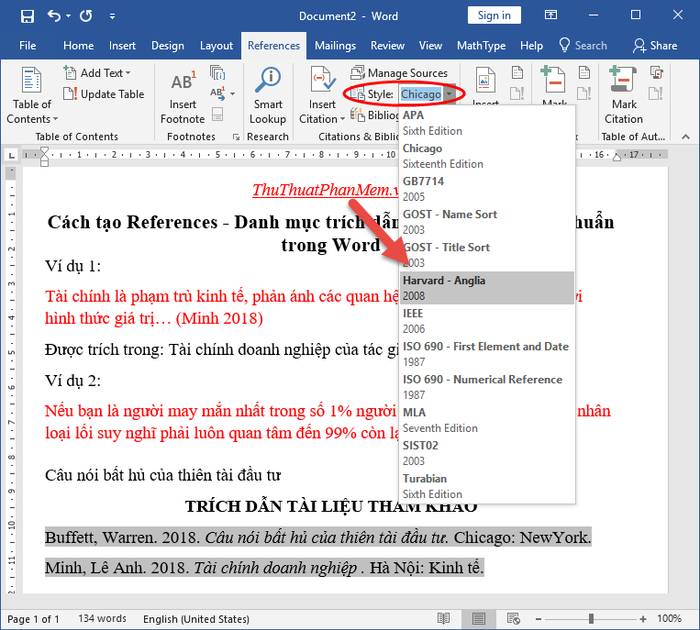Viewport: 700px width, 630px height.
Task: Switch to Read Mode view in status bar
Action: click(x=443, y=618)
